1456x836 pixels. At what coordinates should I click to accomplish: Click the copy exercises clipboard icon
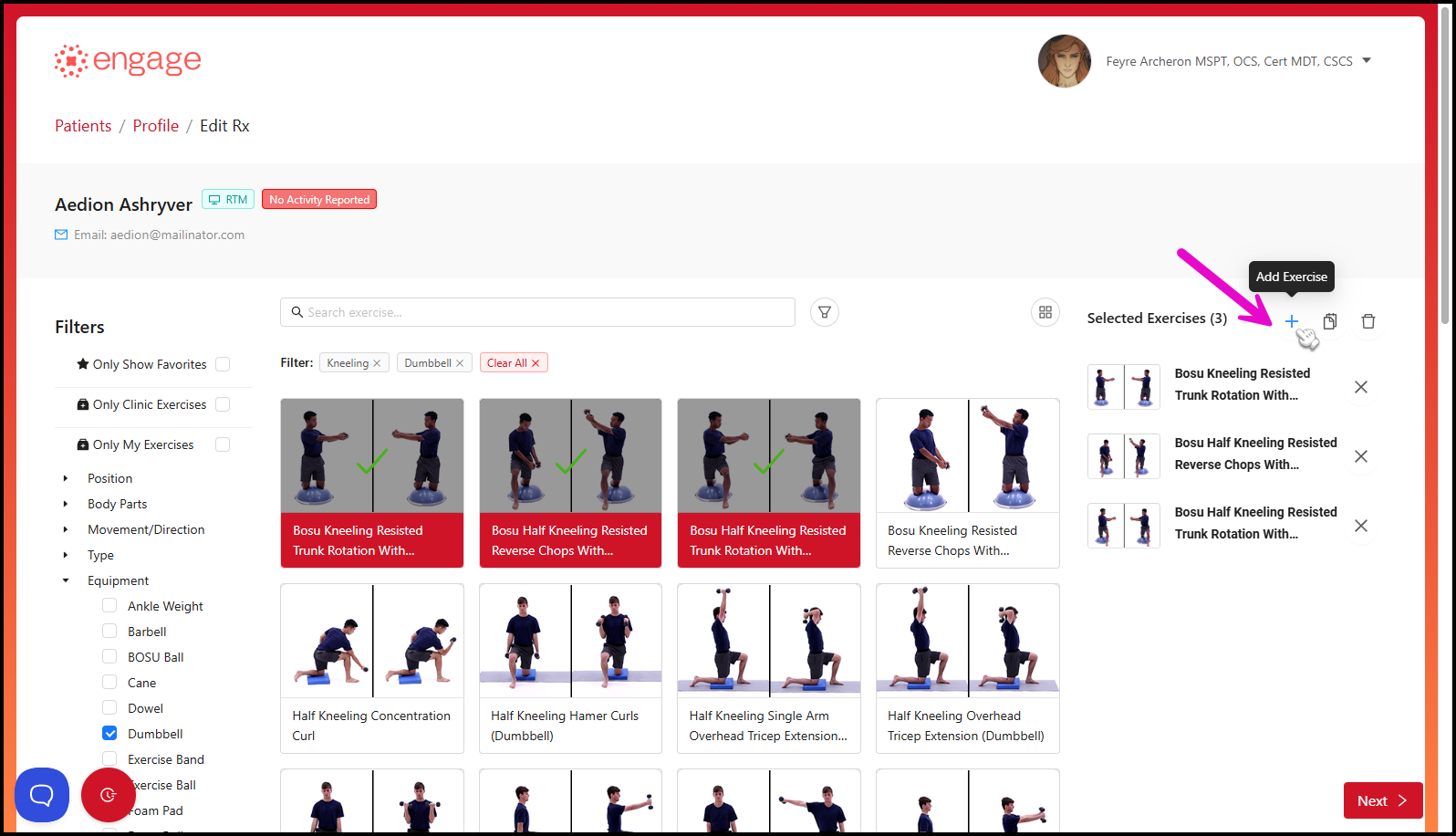(x=1330, y=321)
